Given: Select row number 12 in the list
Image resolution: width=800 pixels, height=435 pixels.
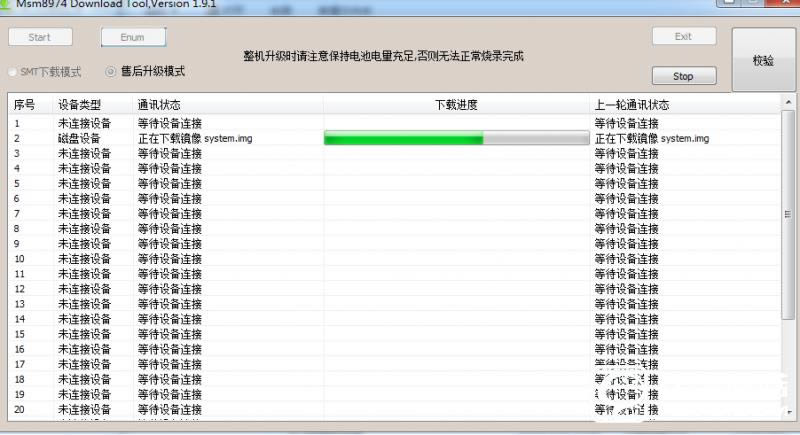Looking at the screenshot, I should coord(19,289).
